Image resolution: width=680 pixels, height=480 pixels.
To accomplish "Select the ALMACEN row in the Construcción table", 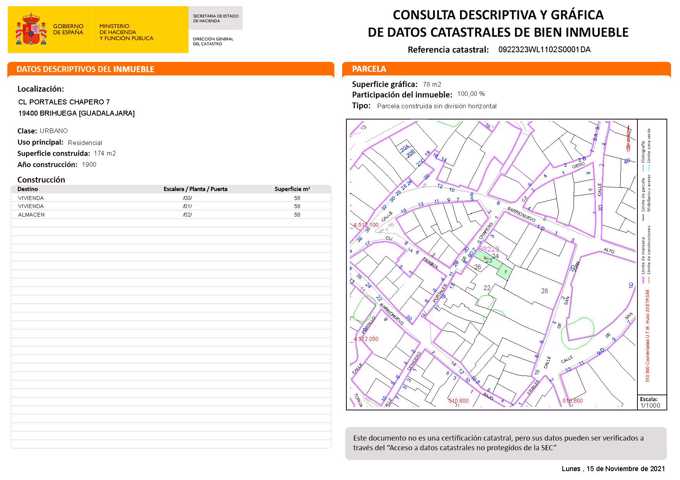I will click(x=171, y=215).
